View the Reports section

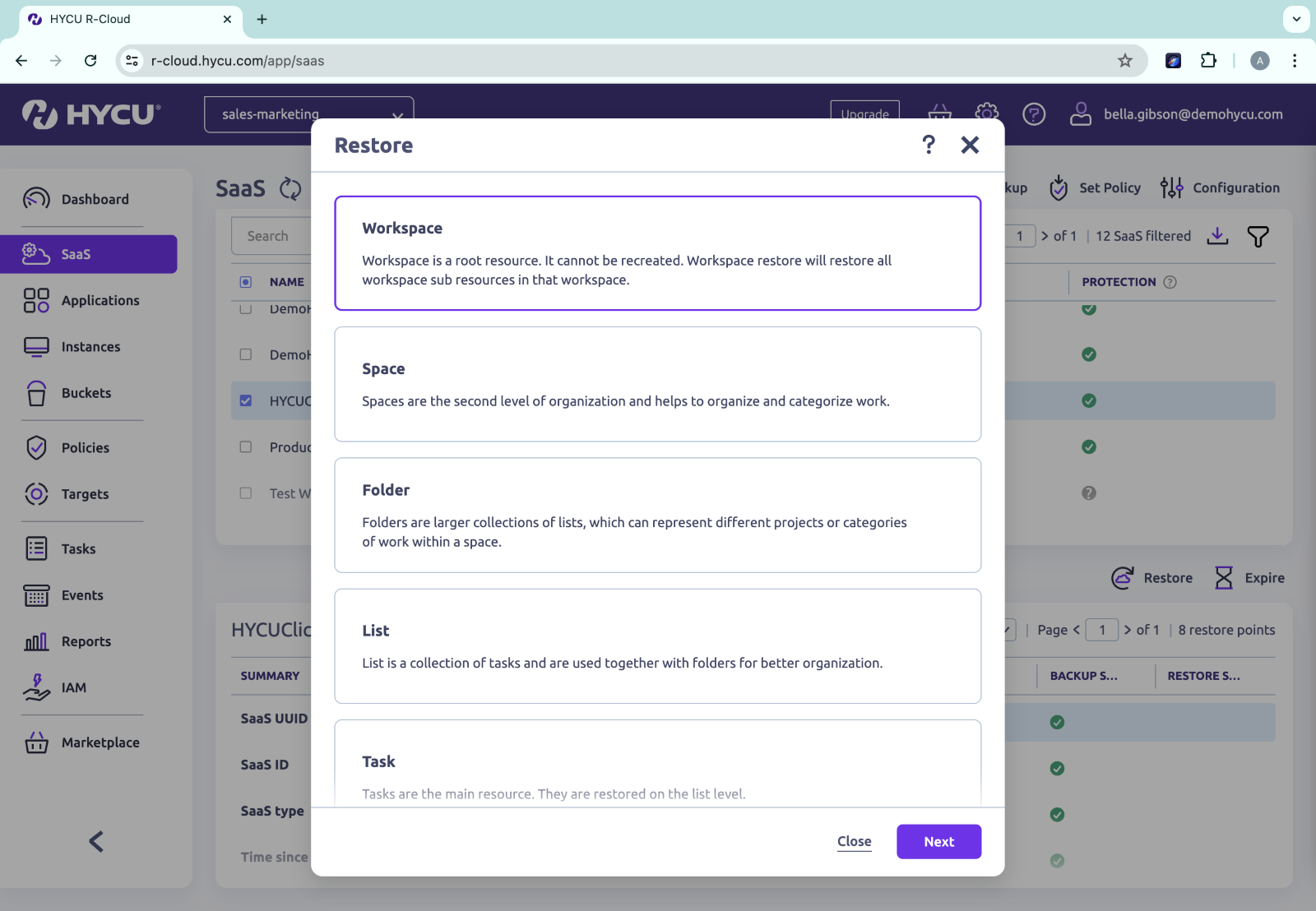point(86,641)
